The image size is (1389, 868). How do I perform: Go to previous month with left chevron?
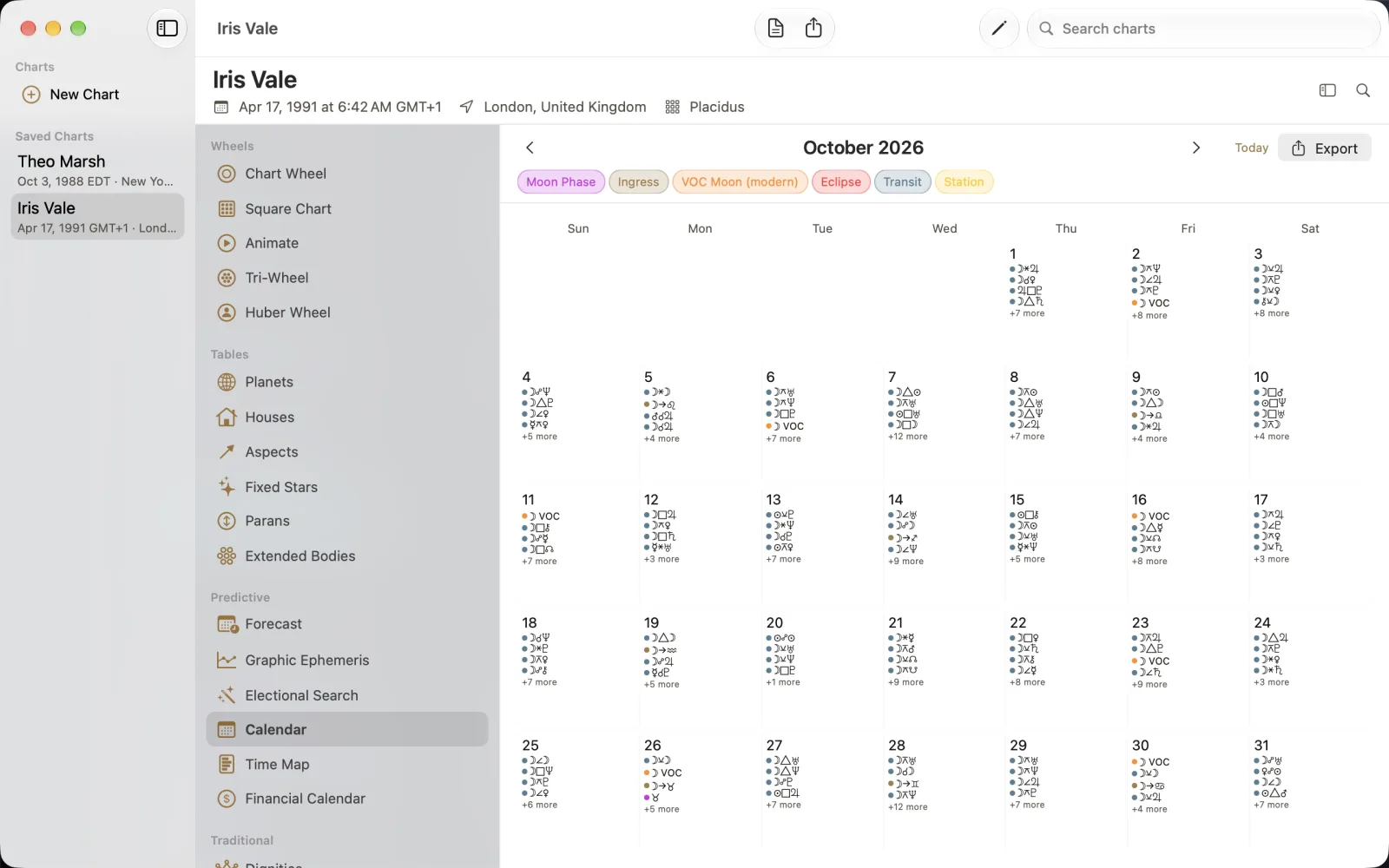click(530, 148)
